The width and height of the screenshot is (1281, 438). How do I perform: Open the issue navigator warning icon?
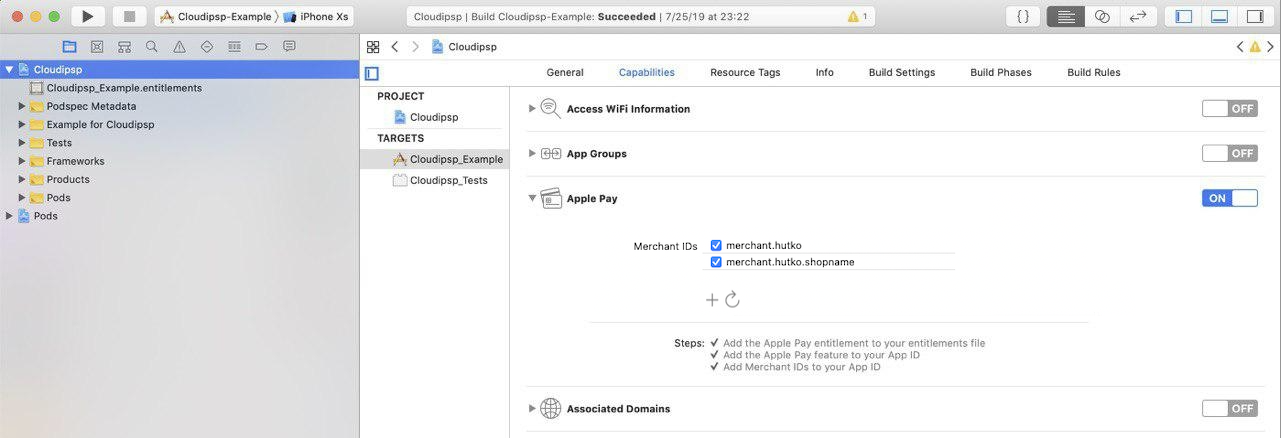pyautogui.click(x=179, y=47)
